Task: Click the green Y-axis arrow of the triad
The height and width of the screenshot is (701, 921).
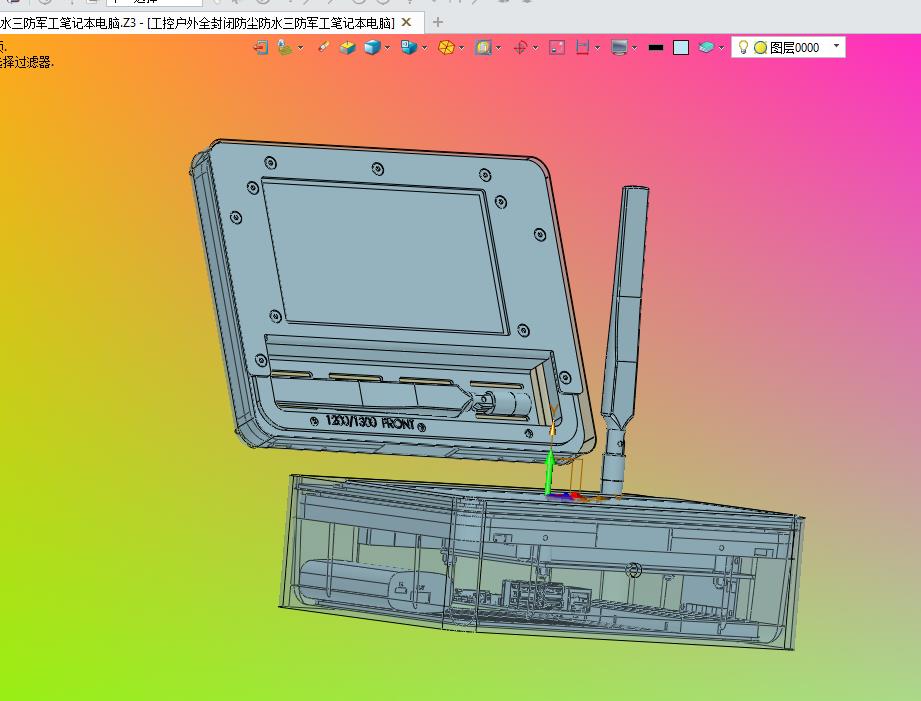Action: click(x=549, y=472)
